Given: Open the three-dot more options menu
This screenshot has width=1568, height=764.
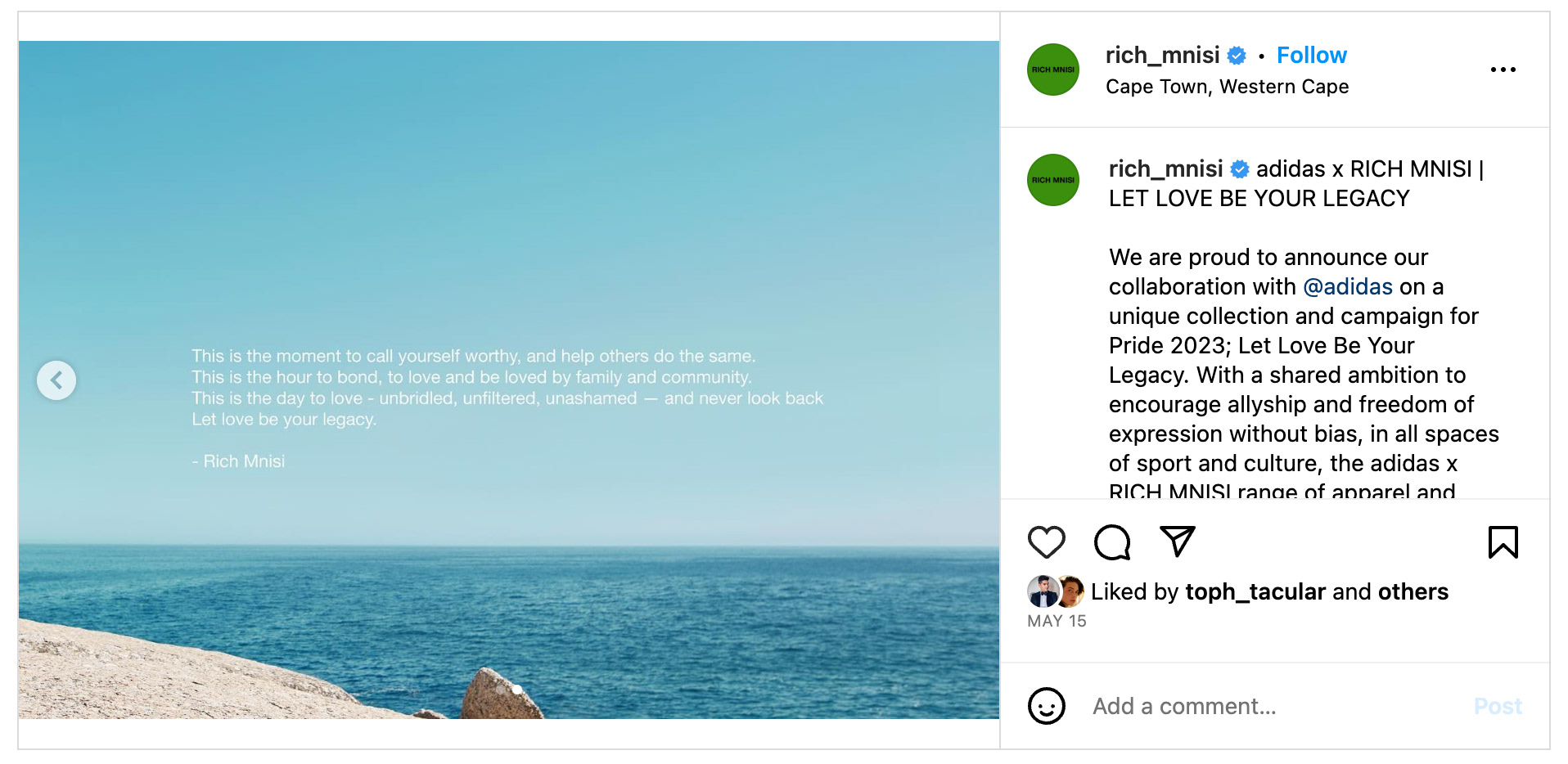Looking at the screenshot, I should [x=1503, y=70].
